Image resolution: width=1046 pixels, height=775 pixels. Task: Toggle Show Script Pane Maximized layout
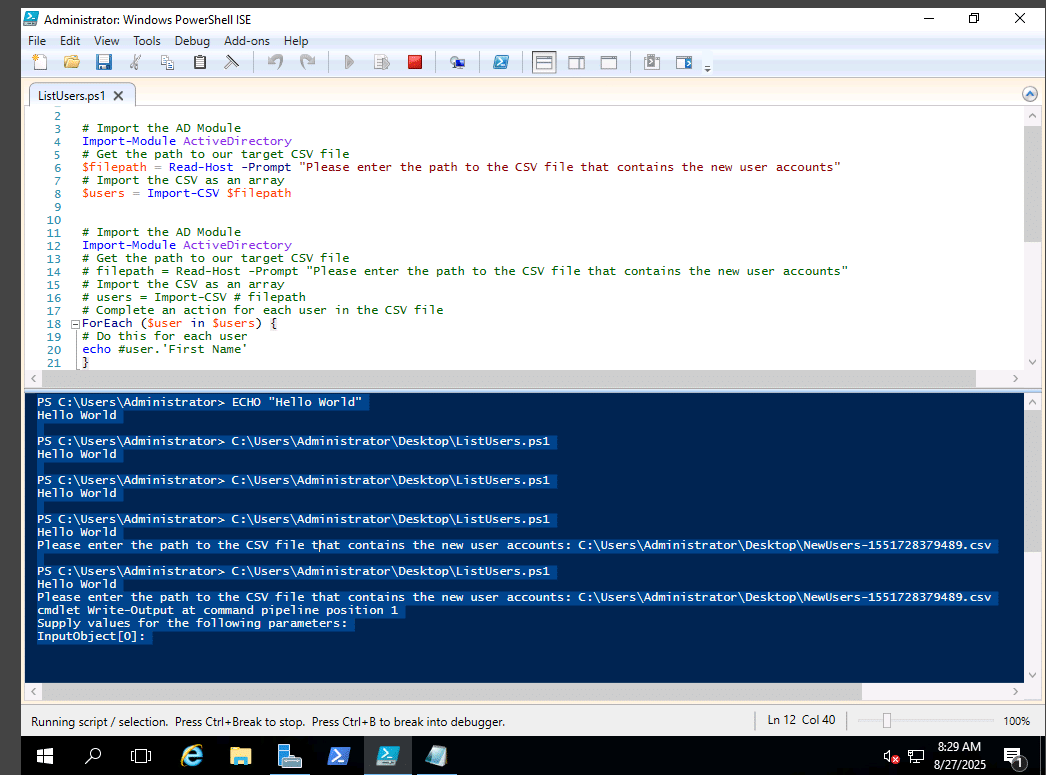click(x=608, y=63)
